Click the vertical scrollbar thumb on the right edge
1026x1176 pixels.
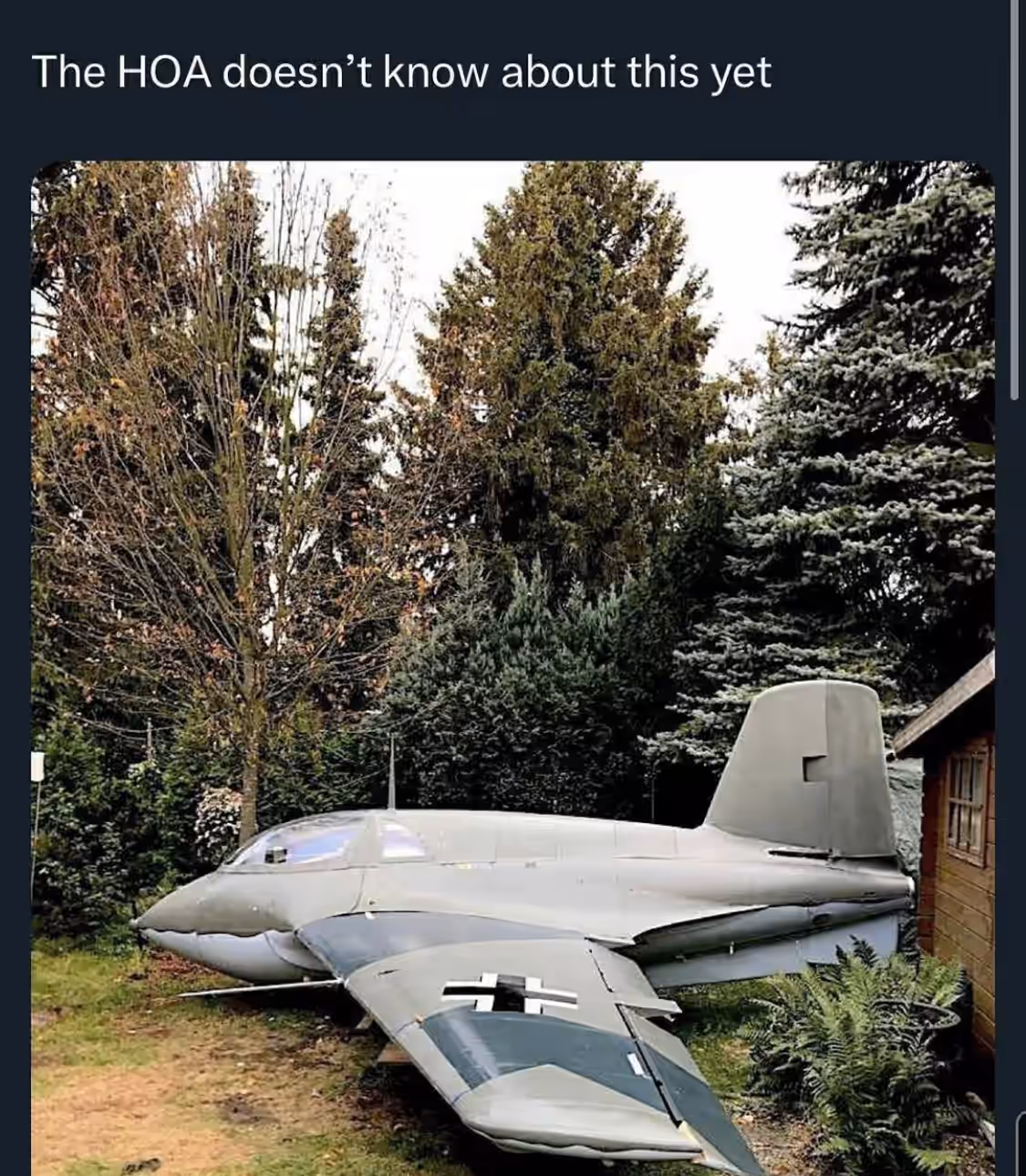click(1014, 200)
